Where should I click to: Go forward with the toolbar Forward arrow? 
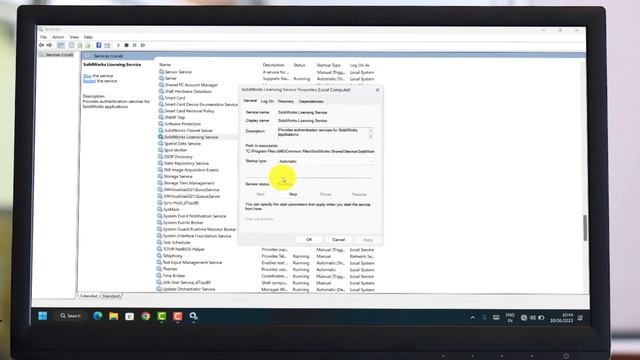pyautogui.click(x=49, y=45)
